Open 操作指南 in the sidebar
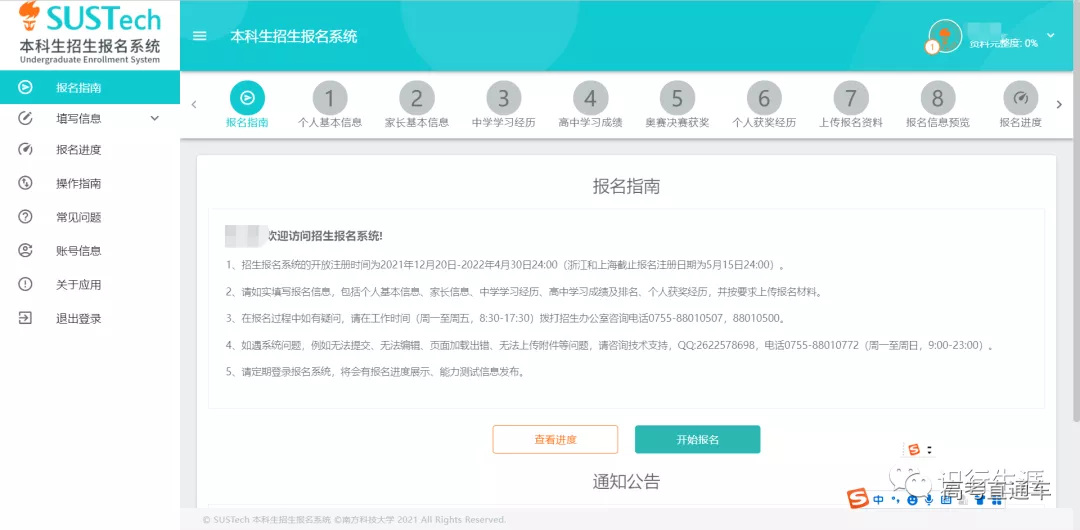Image resolution: width=1080 pixels, height=530 pixels. pyautogui.click(x=90, y=183)
